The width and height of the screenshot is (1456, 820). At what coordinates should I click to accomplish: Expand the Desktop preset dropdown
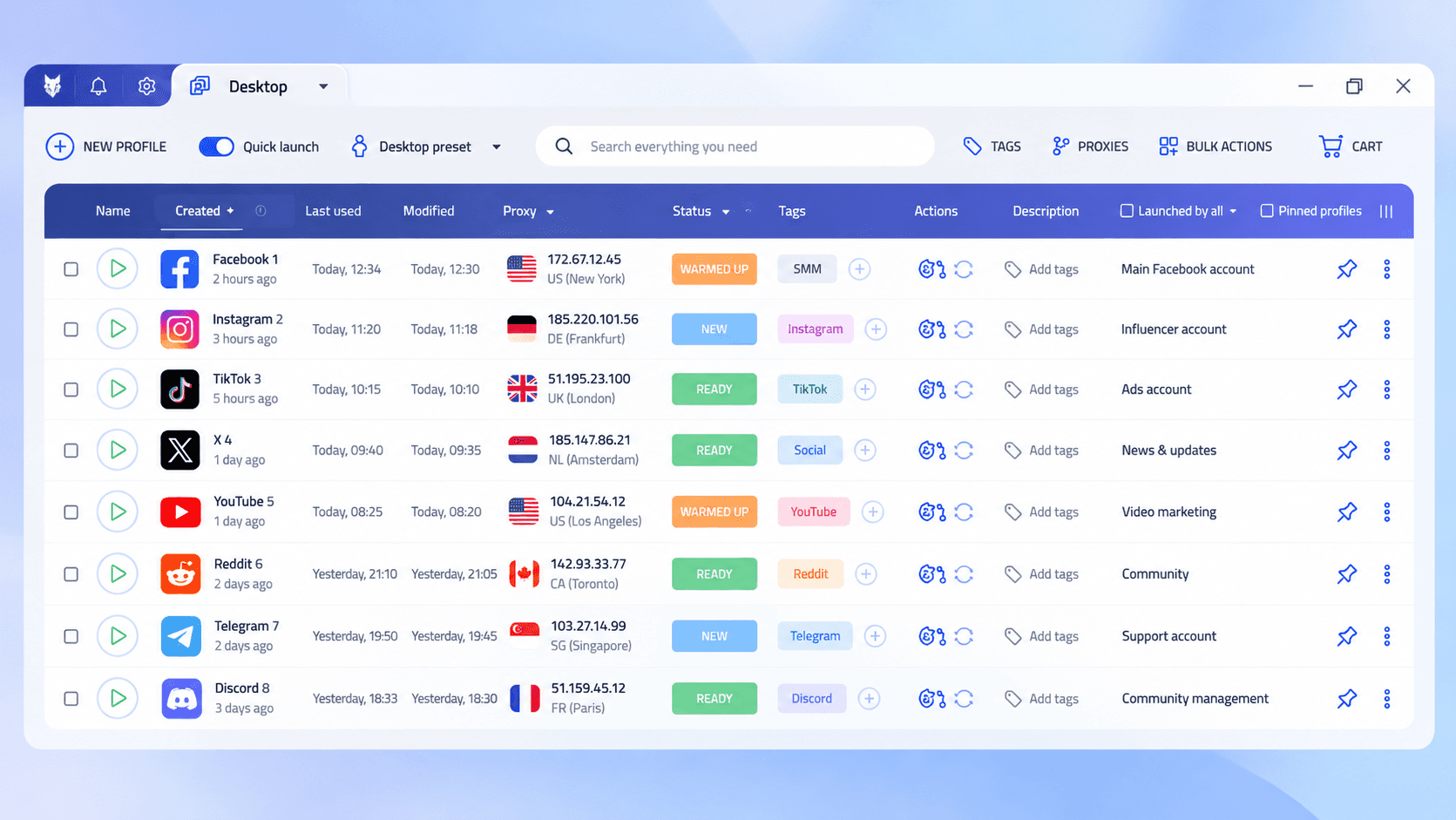click(x=497, y=147)
